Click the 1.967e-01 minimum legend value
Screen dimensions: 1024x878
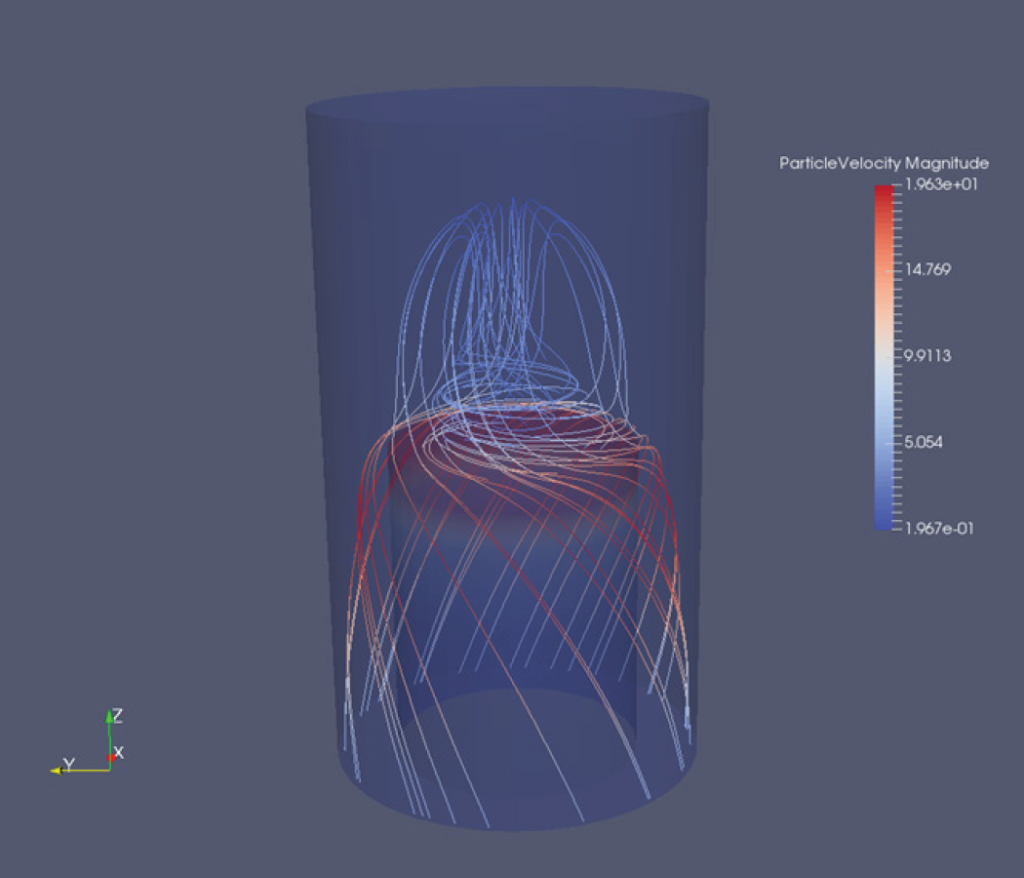pyautogui.click(x=938, y=528)
